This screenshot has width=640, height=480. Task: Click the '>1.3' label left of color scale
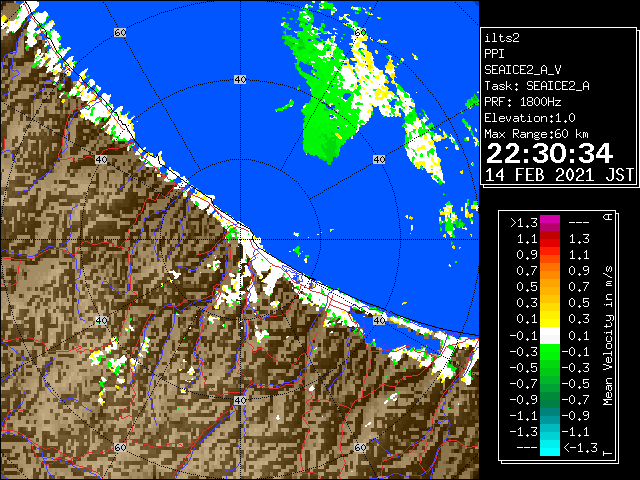pos(524,223)
